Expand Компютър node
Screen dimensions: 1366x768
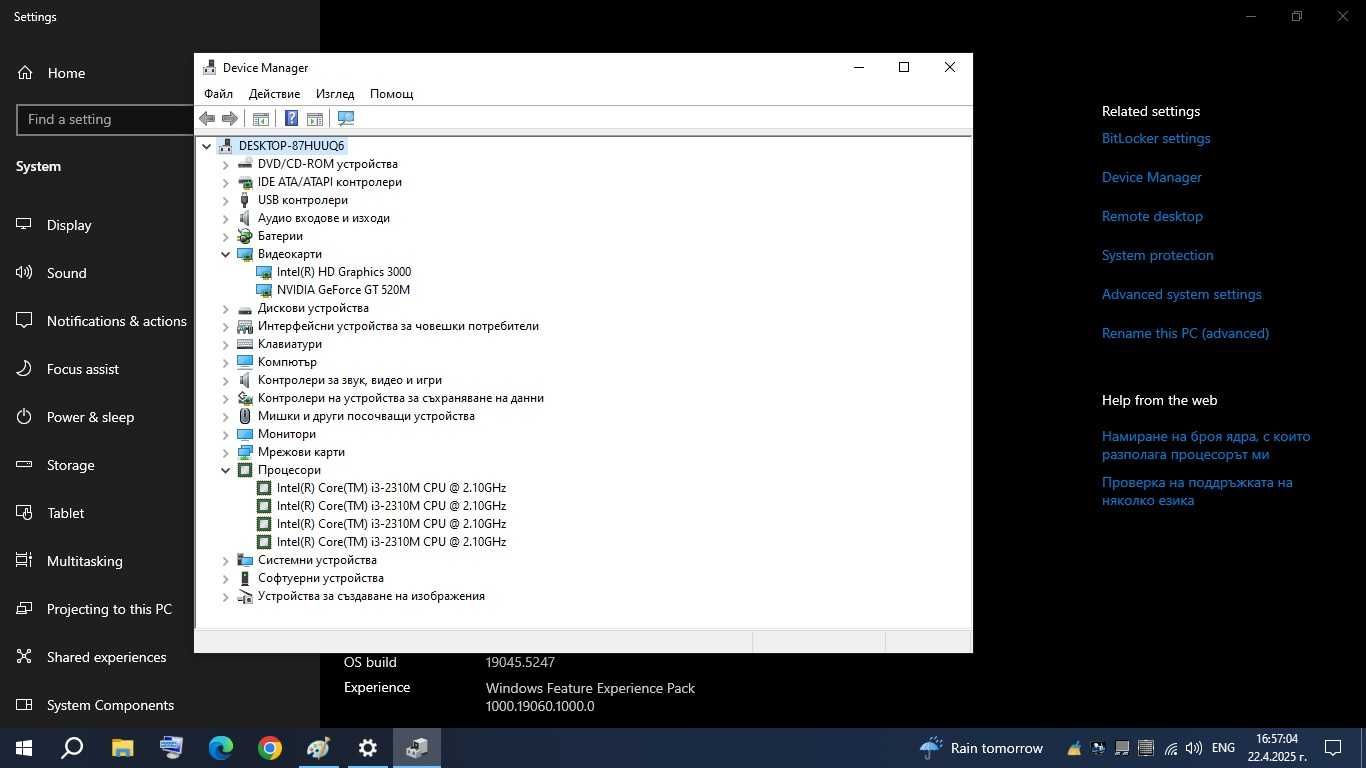[x=226, y=362]
